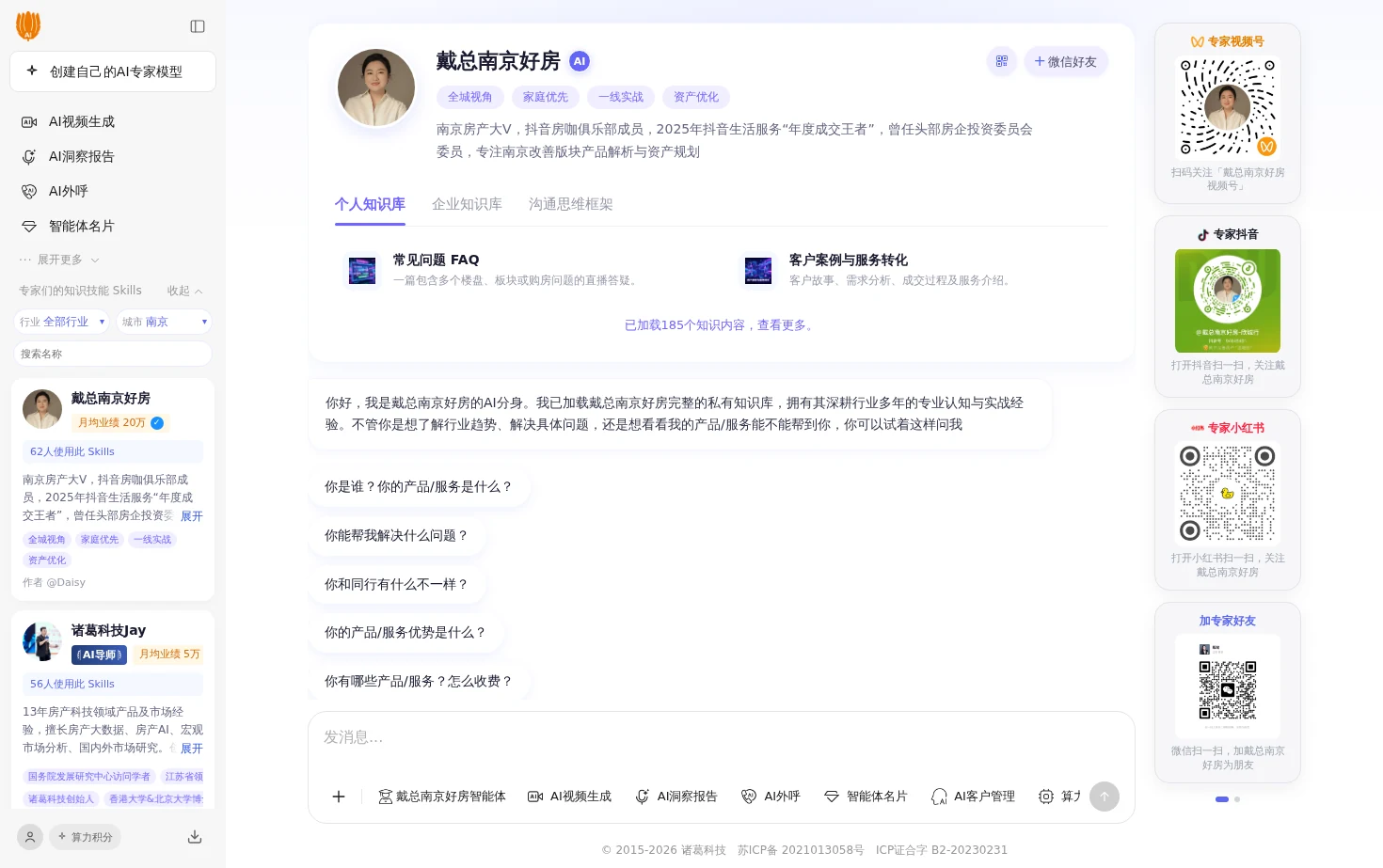Click the AI badge next to 戴总南京好房
The image size is (1383, 868).
(x=580, y=61)
